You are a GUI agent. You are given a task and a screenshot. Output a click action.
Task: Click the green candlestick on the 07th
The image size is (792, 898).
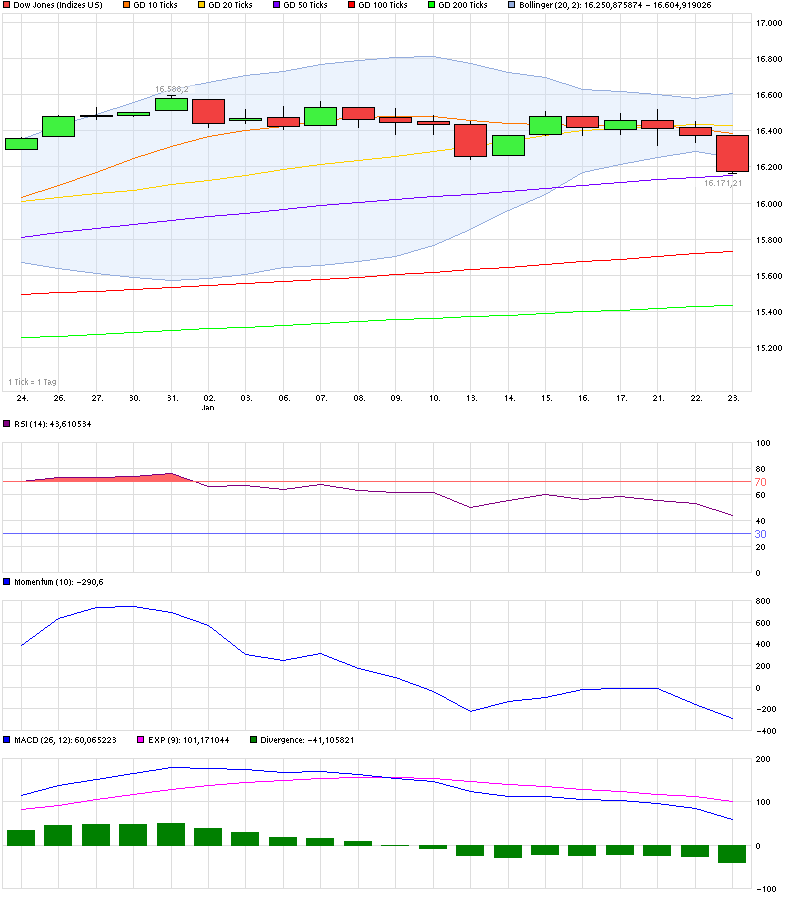tap(321, 116)
